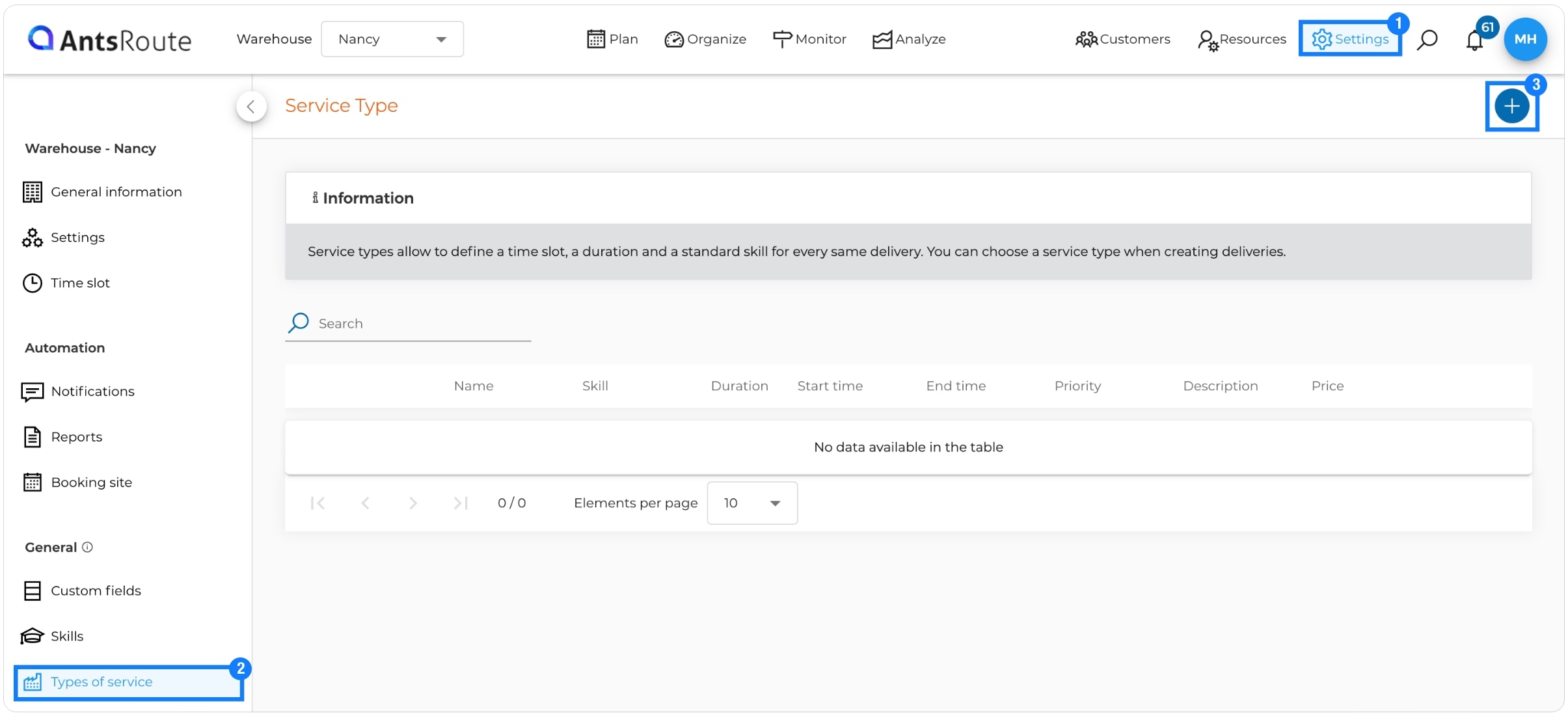Open Types of service in sidebar
1568x716 pixels.
pyautogui.click(x=129, y=682)
